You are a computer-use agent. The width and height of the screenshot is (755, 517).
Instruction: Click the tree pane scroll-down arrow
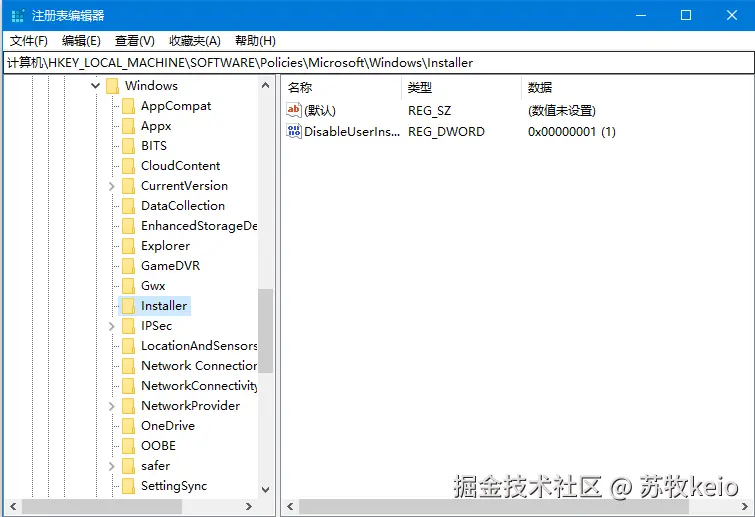265,490
